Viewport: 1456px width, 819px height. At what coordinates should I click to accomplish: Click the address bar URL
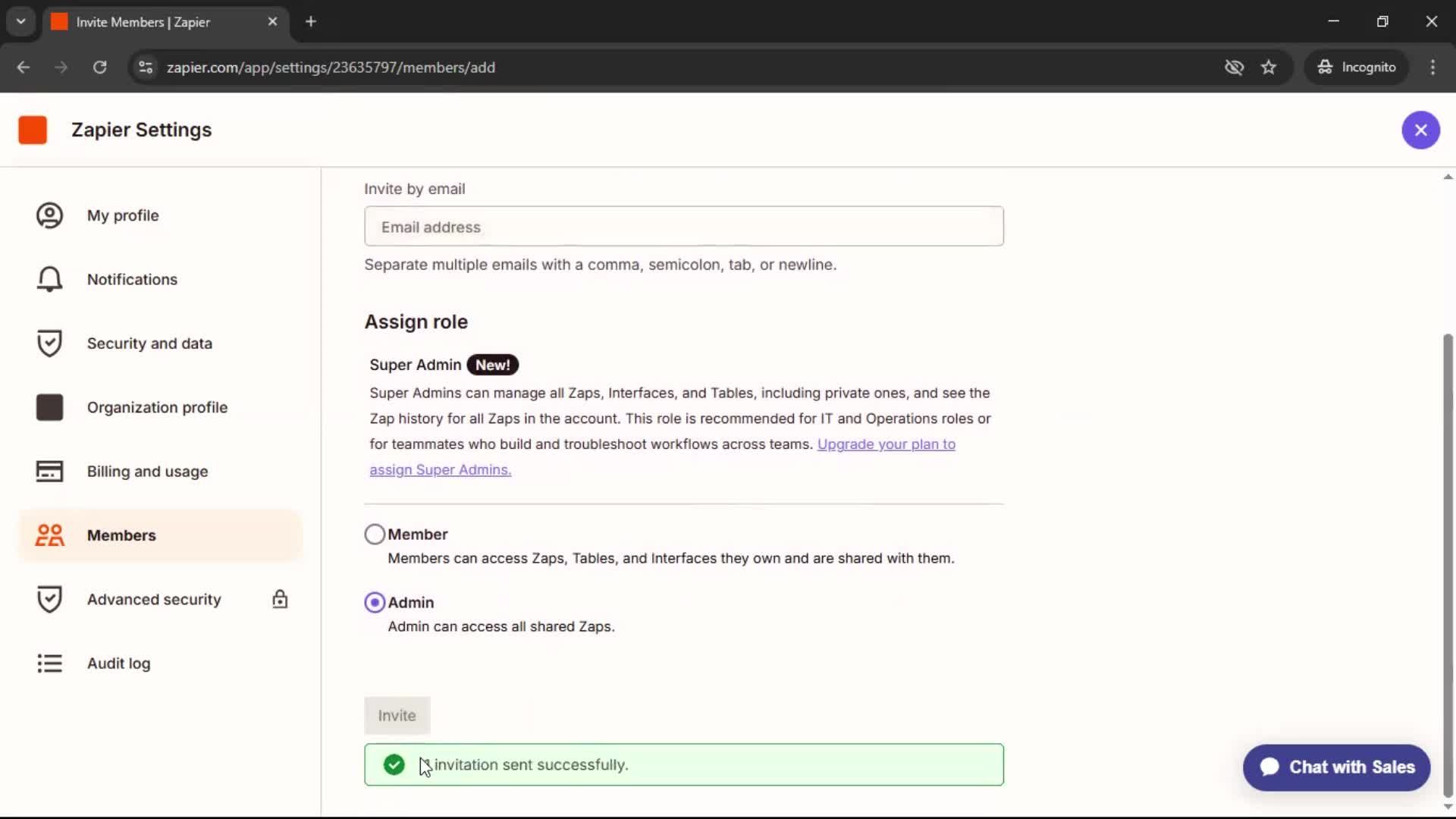[x=331, y=67]
